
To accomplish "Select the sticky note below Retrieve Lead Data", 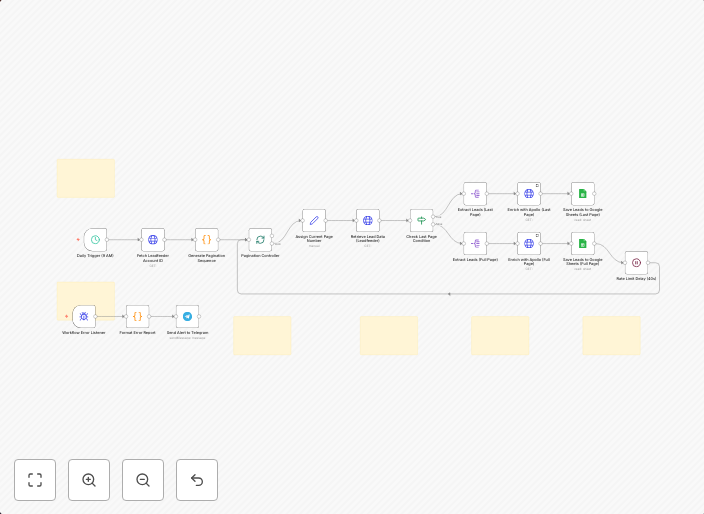I will click(389, 336).
